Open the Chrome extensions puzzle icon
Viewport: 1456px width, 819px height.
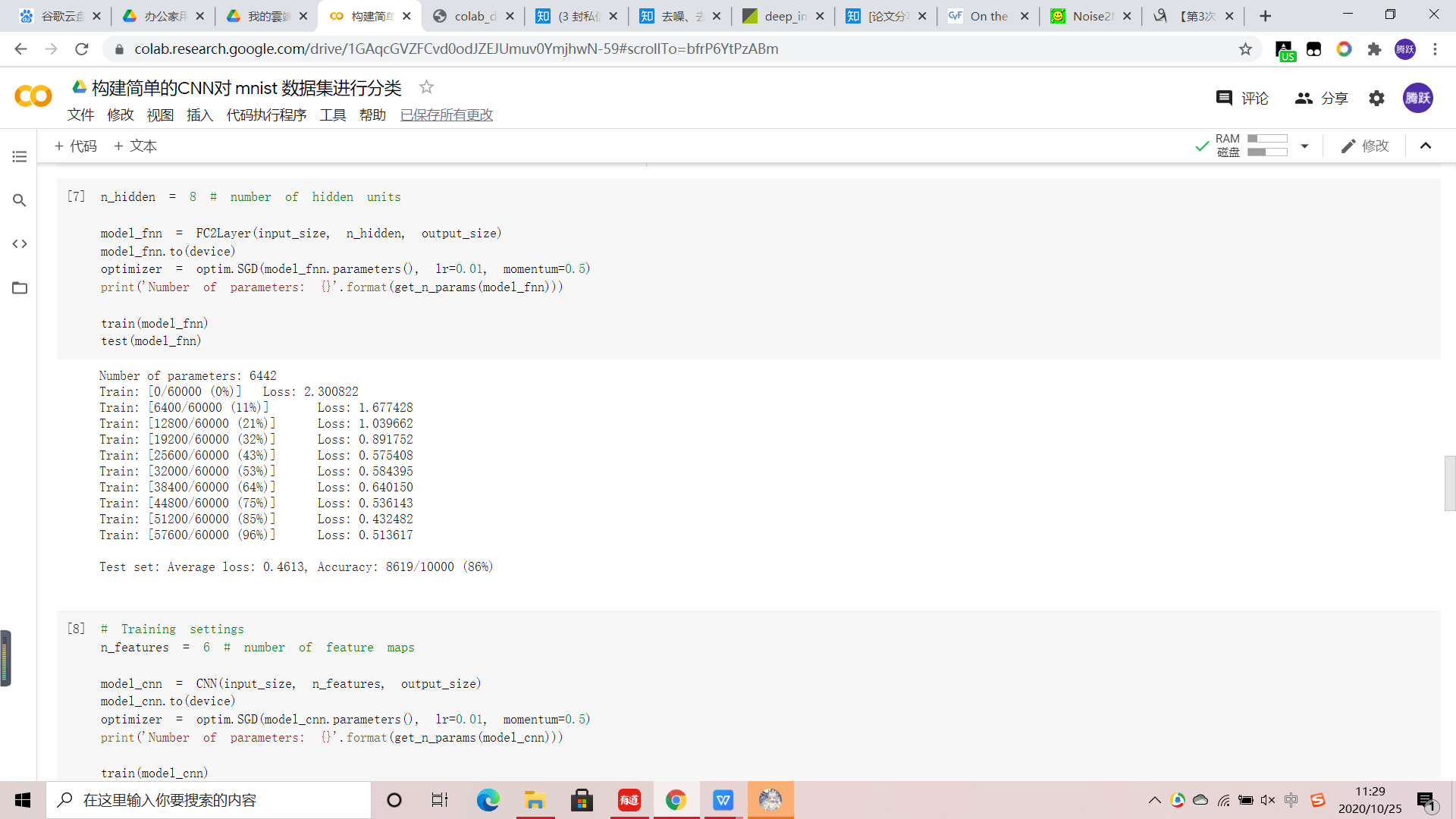pos(1374,49)
